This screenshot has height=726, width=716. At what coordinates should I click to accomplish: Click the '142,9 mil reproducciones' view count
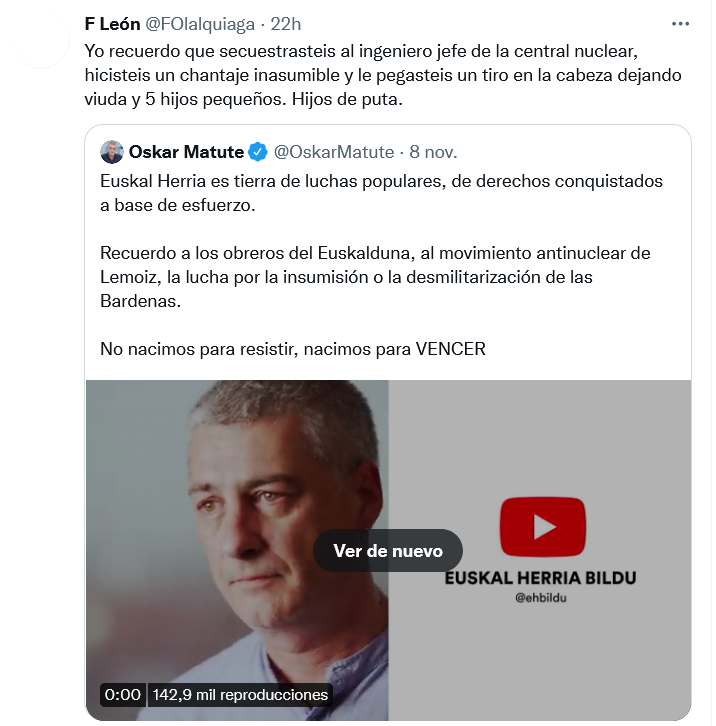240,695
